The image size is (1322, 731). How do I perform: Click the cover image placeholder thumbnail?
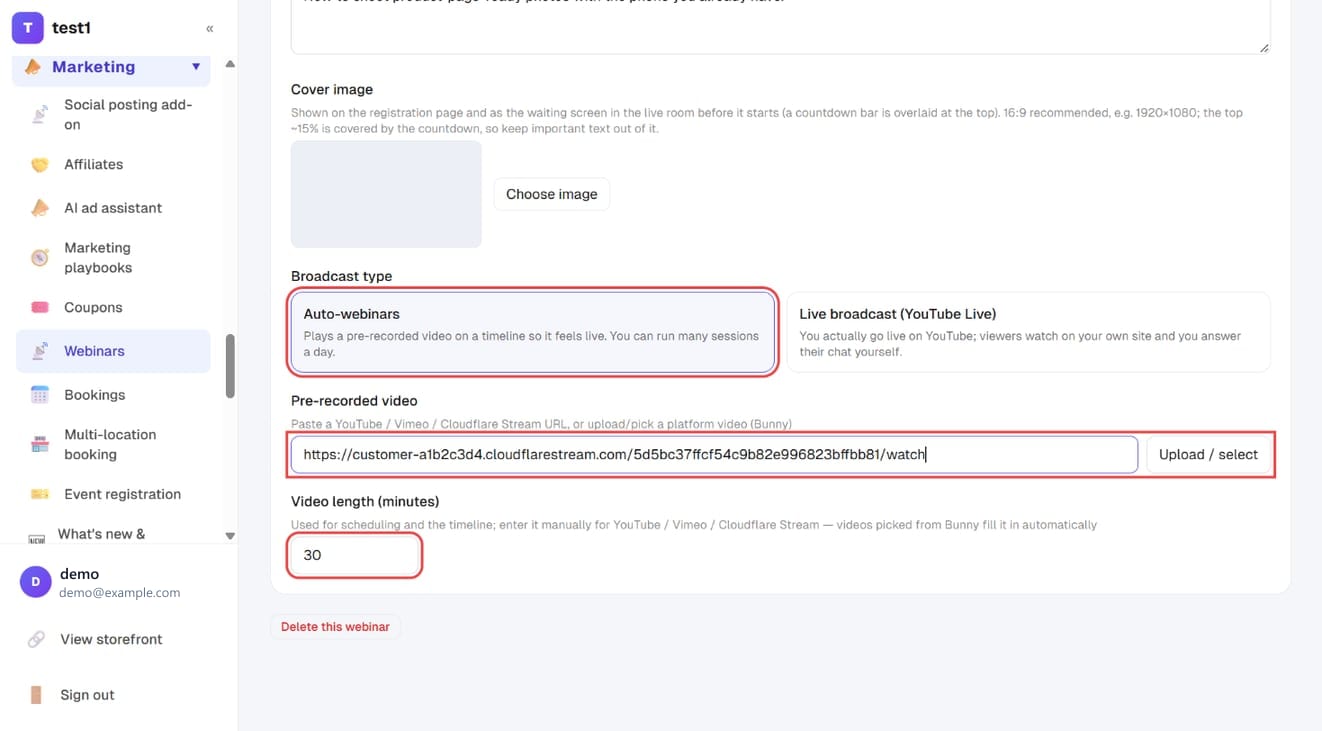(x=386, y=194)
